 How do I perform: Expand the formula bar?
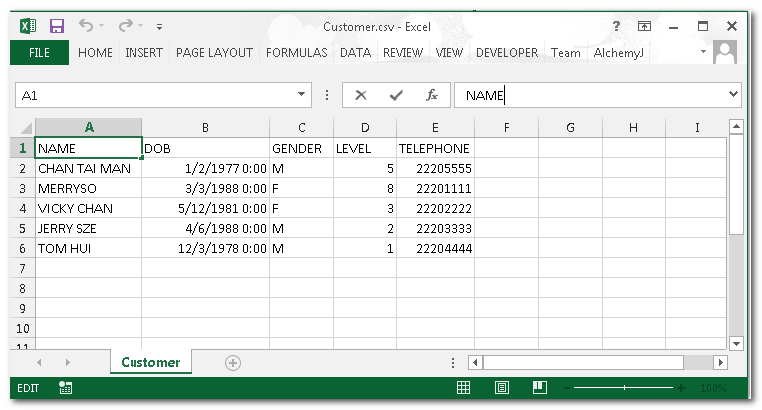(x=733, y=95)
